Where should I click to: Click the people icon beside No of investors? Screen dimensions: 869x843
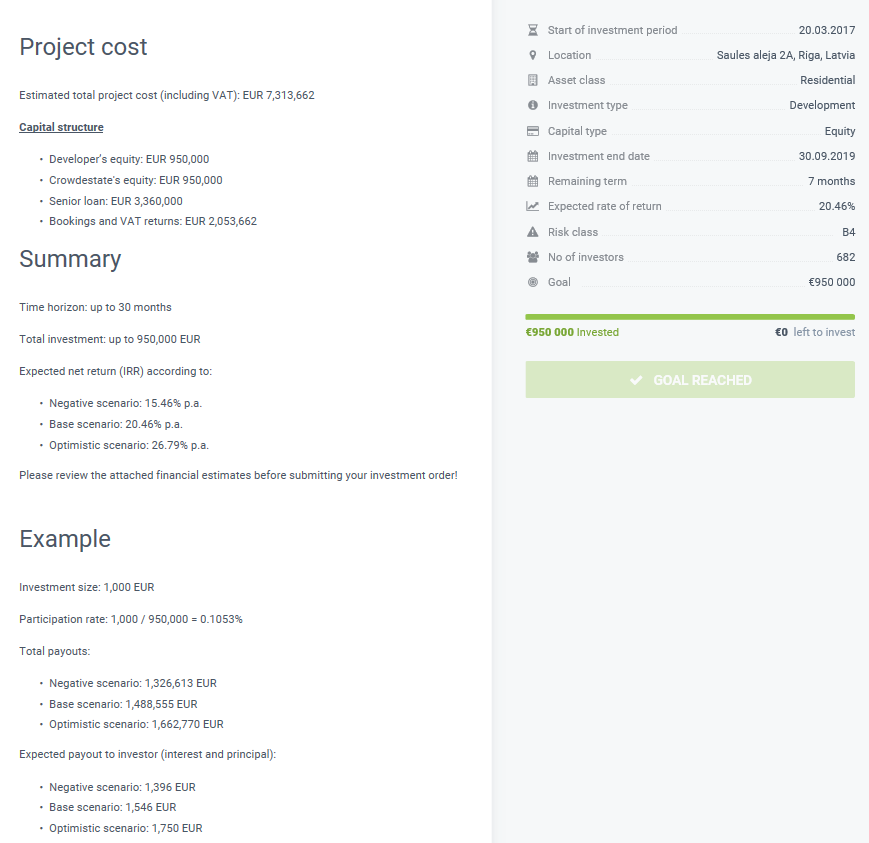pos(532,257)
